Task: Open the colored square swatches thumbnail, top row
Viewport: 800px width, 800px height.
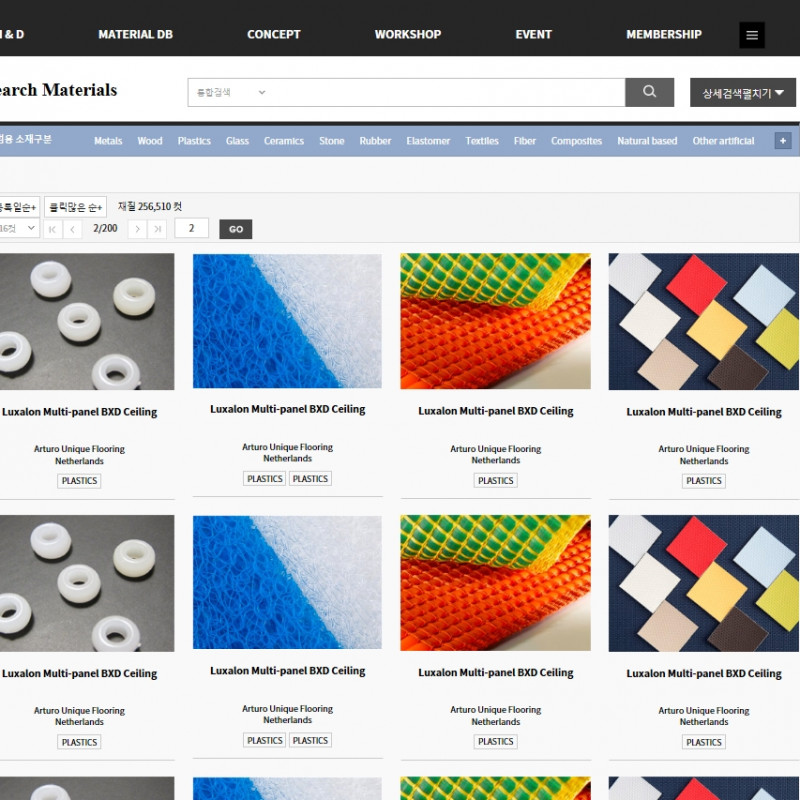Action: [x=703, y=321]
